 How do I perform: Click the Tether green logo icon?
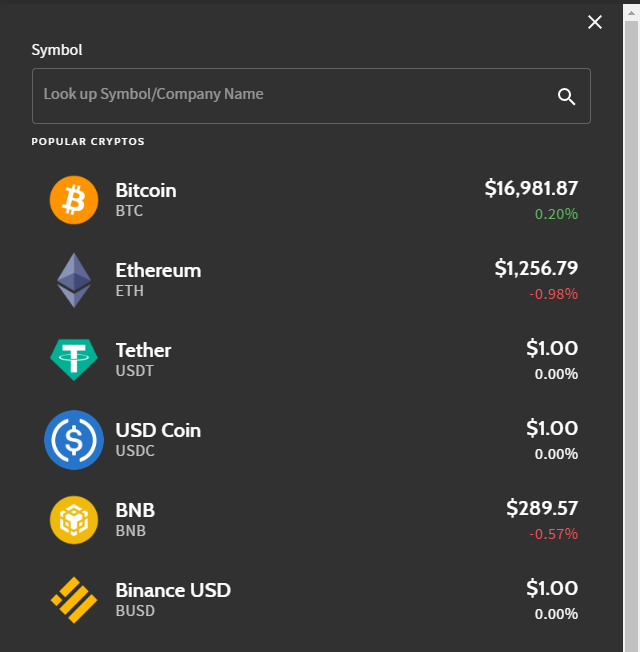tap(74, 359)
